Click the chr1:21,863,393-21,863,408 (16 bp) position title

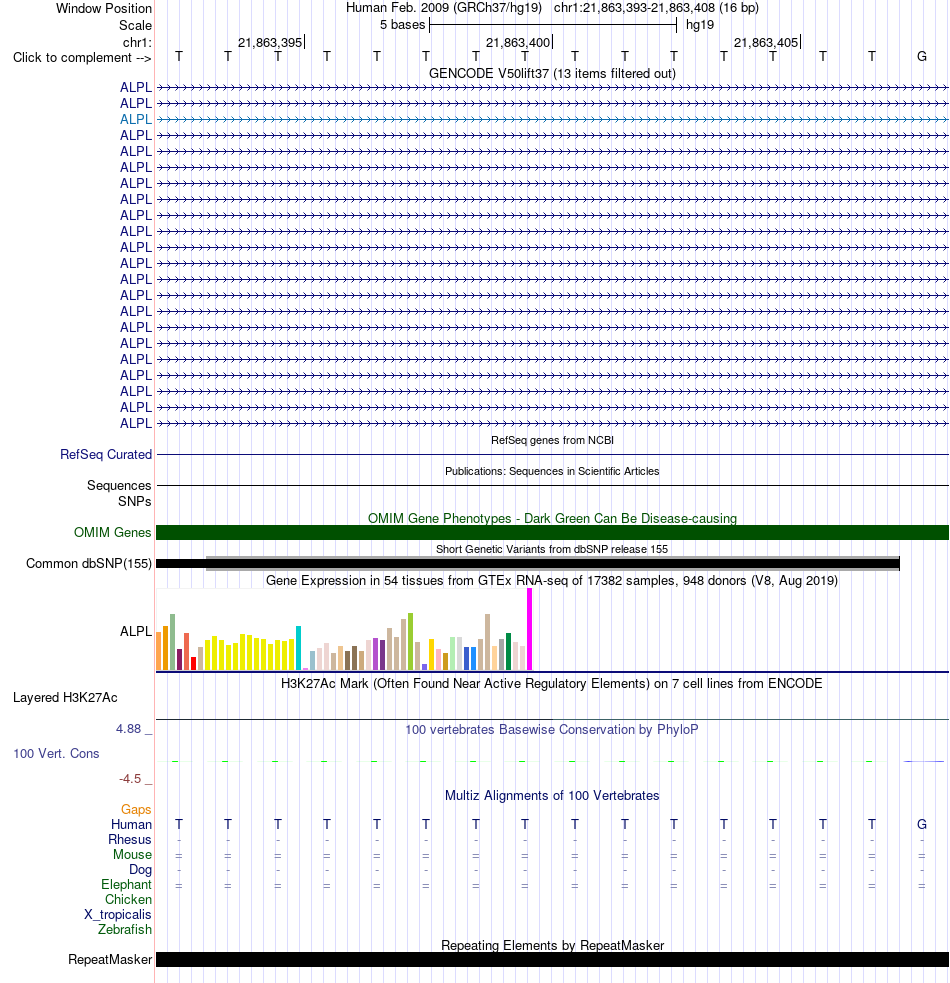point(656,8)
